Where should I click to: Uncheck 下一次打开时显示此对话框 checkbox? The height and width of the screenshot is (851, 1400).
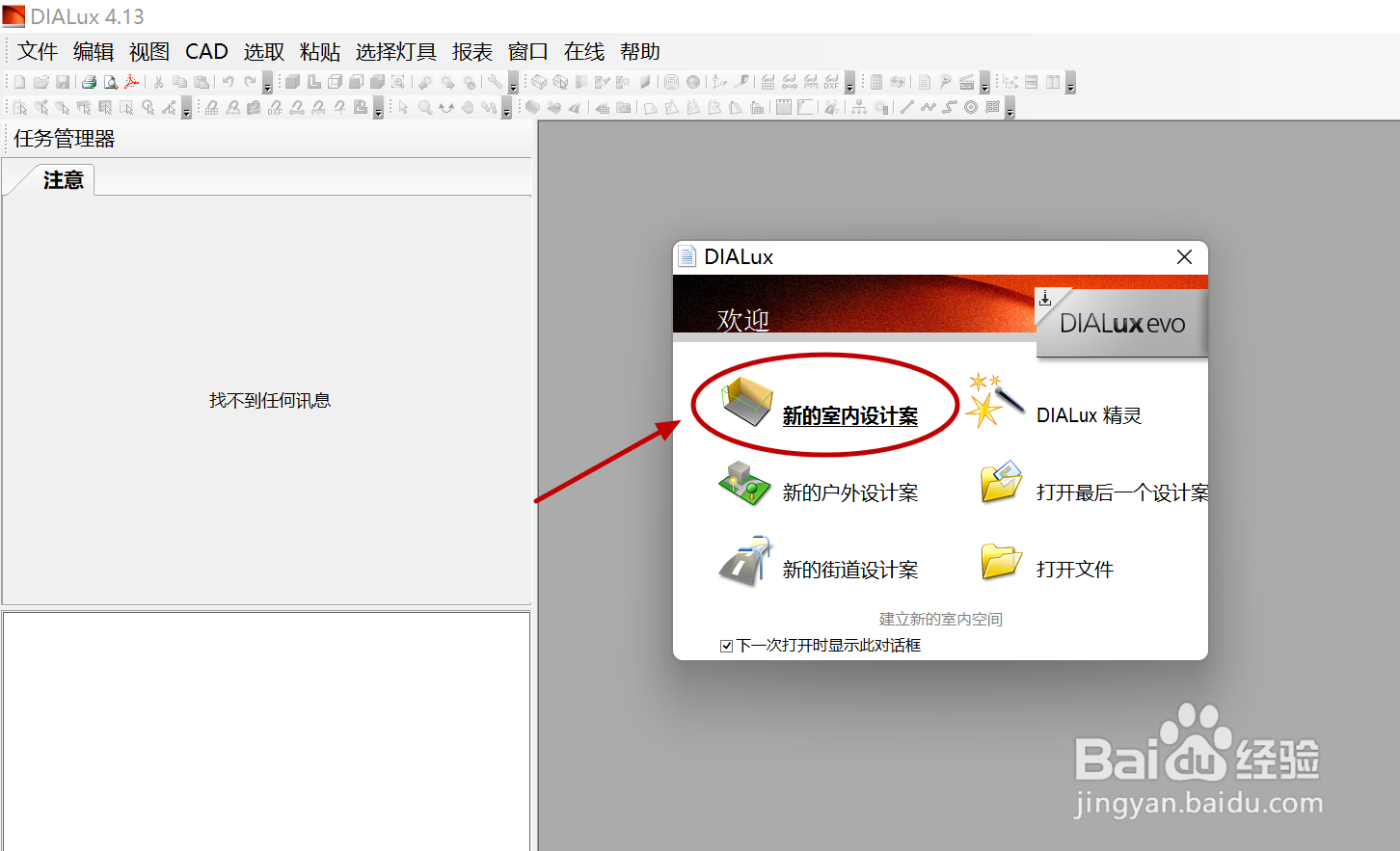726,646
